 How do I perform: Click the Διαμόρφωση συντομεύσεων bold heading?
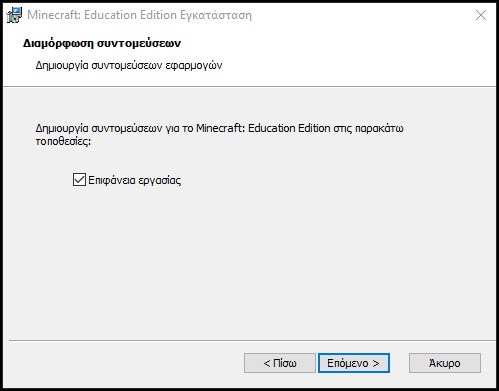(x=102, y=43)
